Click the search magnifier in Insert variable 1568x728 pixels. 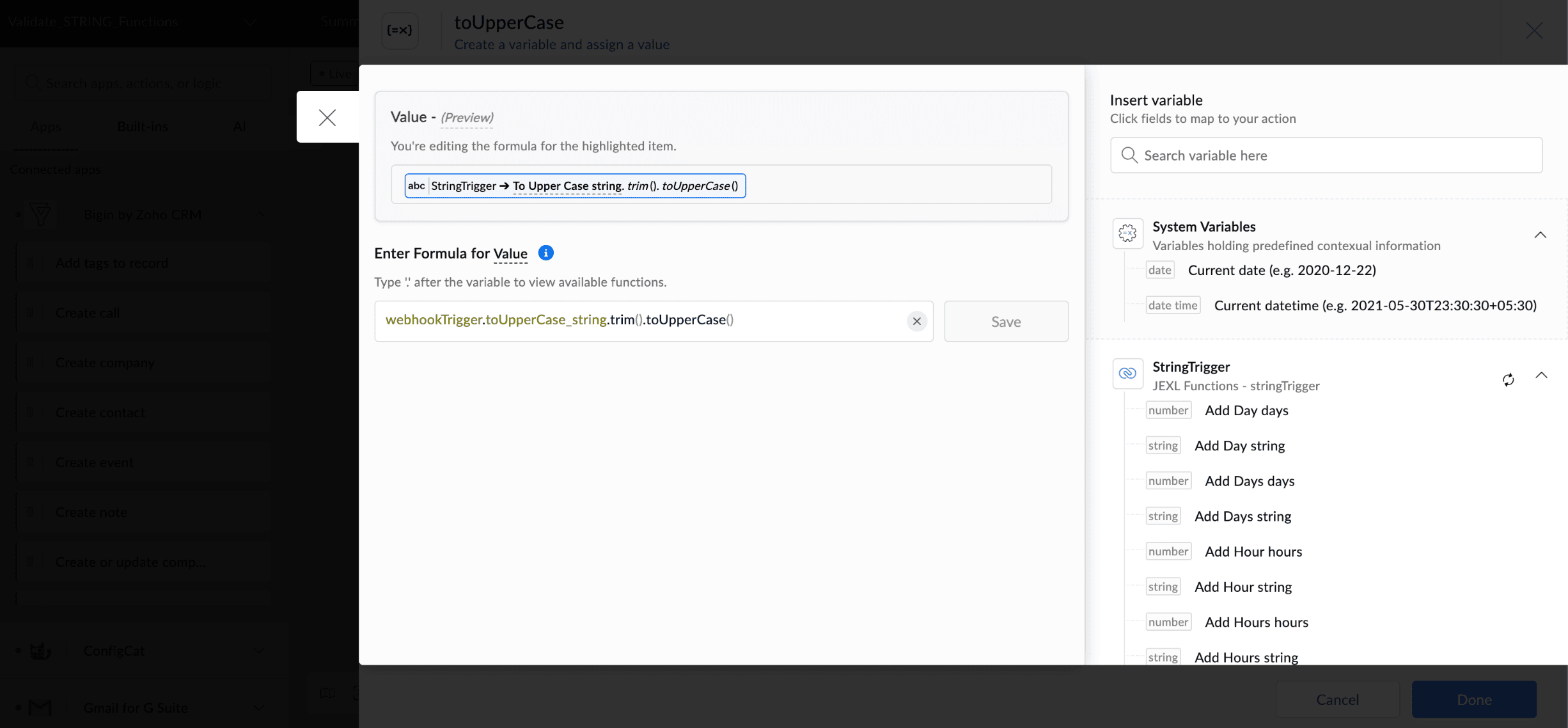[x=1129, y=155]
